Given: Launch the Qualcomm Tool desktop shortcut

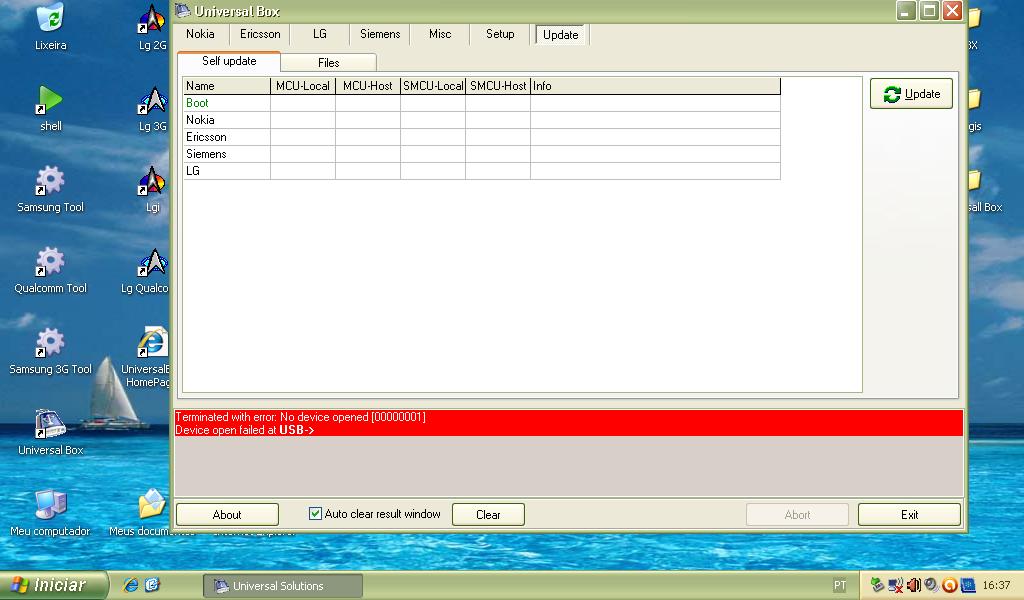Looking at the screenshot, I should (x=50, y=263).
